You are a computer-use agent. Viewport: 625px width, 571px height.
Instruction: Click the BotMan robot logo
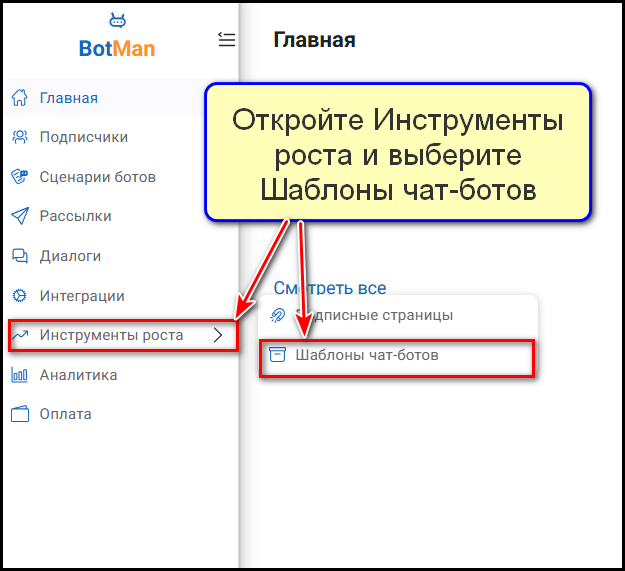(117, 20)
